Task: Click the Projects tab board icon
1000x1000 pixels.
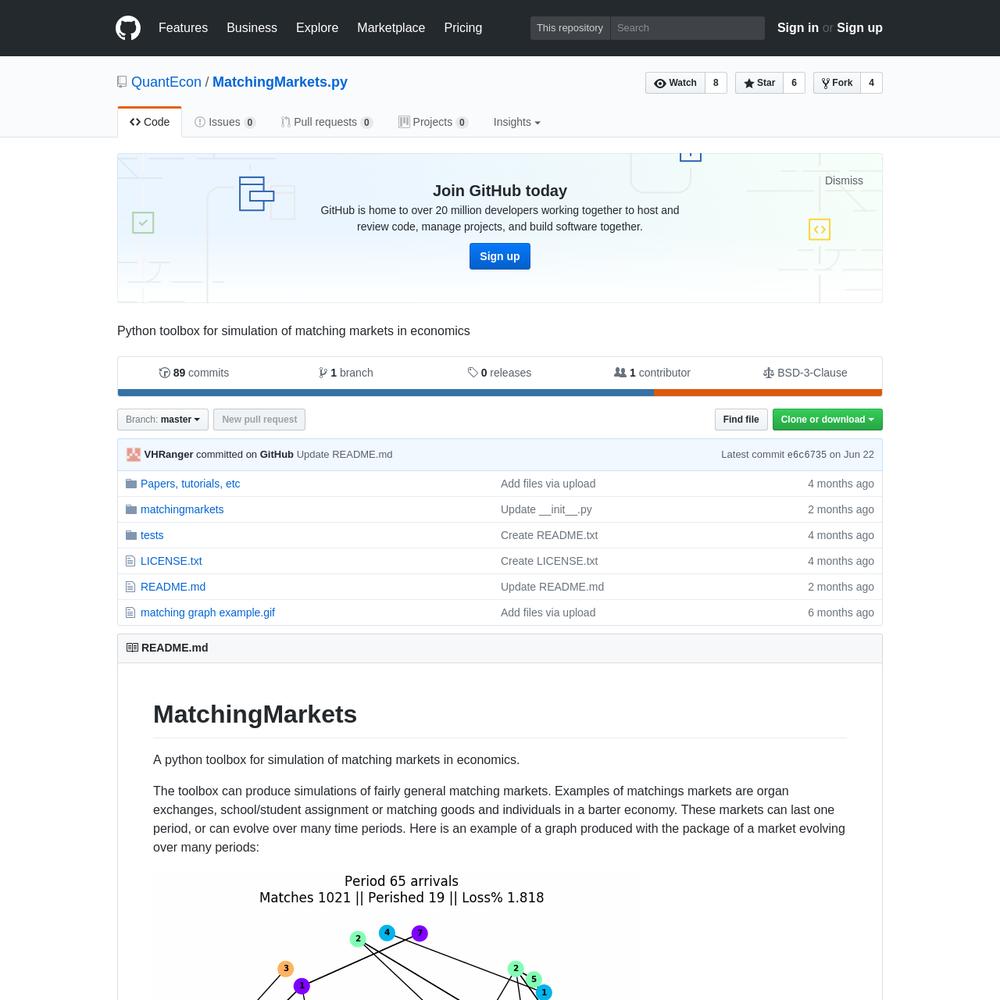Action: point(404,122)
